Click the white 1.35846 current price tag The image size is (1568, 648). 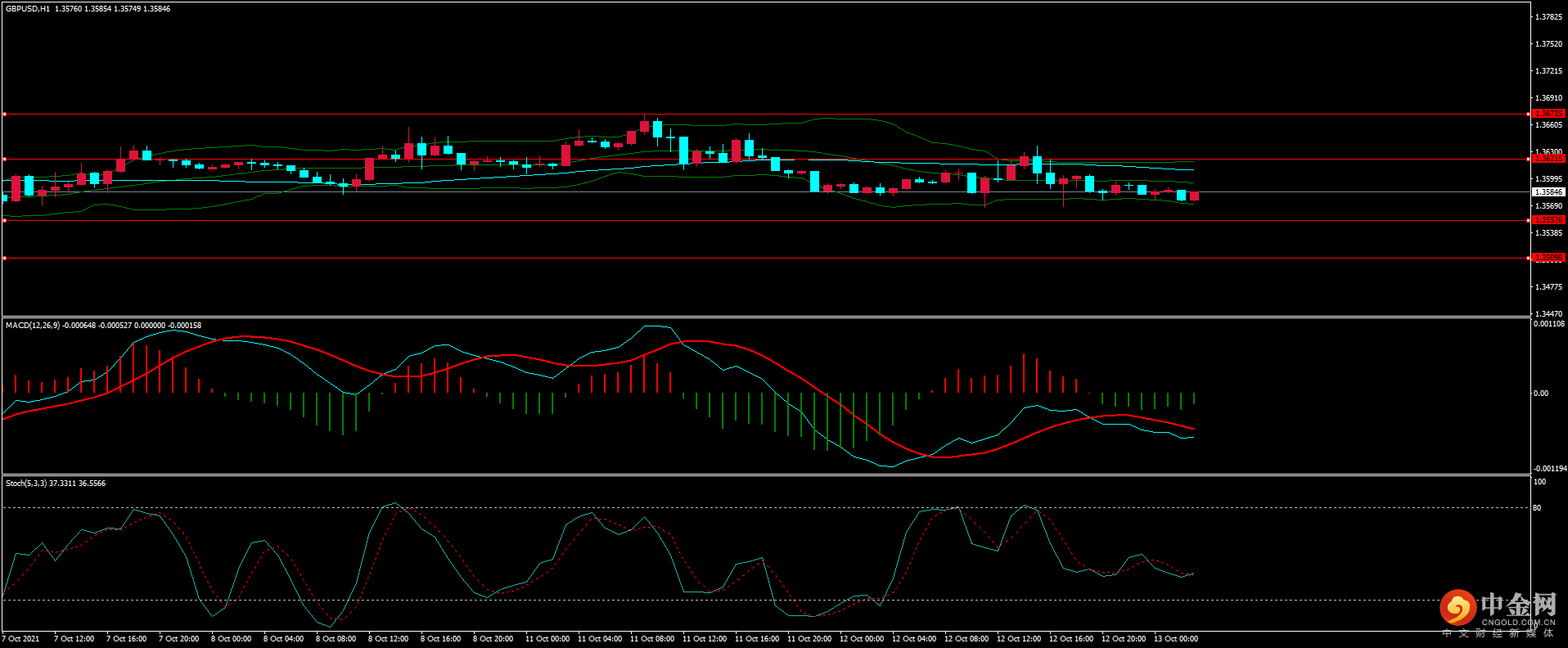(1548, 192)
